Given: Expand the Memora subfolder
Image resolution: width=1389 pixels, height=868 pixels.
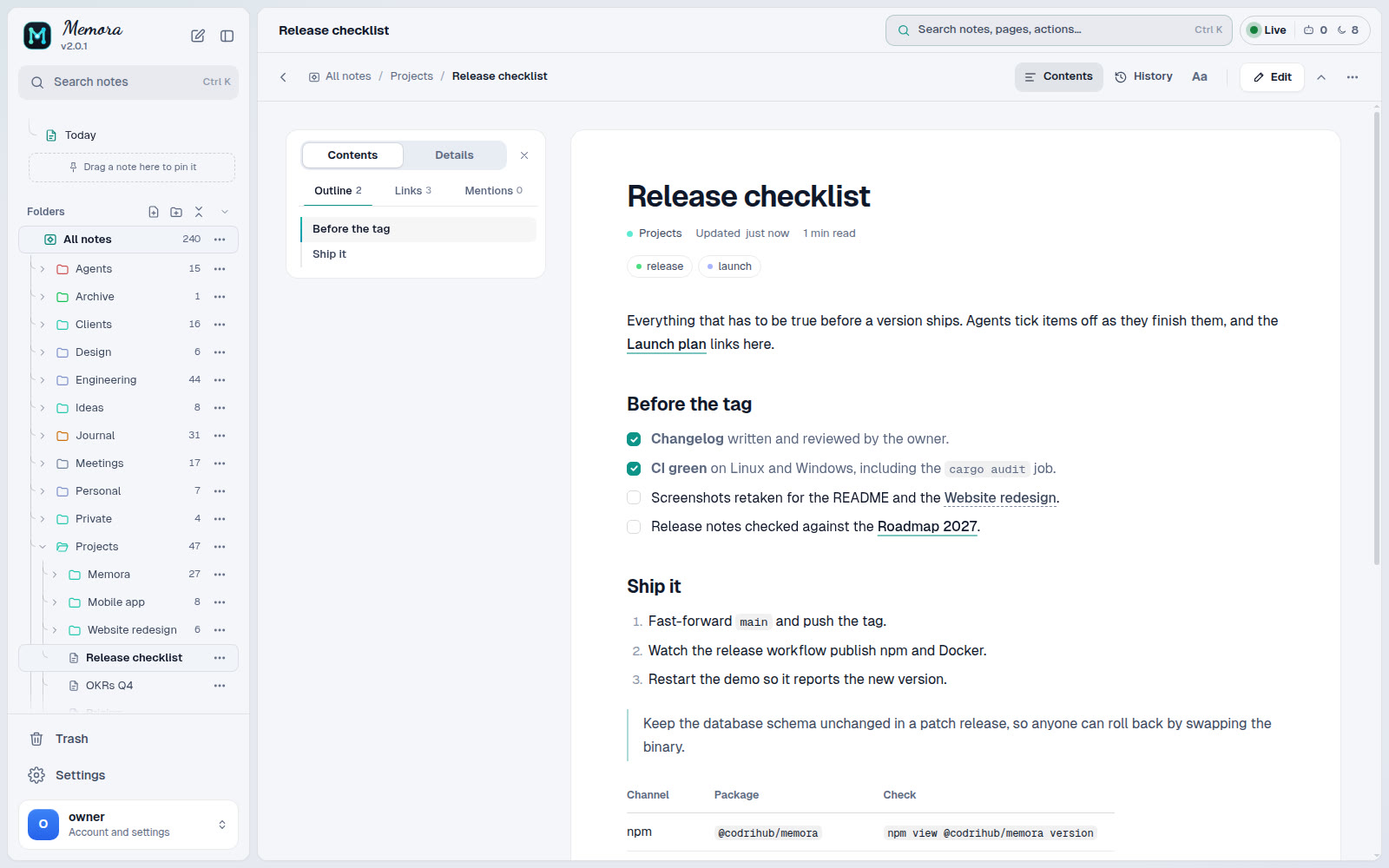Looking at the screenshot, I should [x=55, y=575].
